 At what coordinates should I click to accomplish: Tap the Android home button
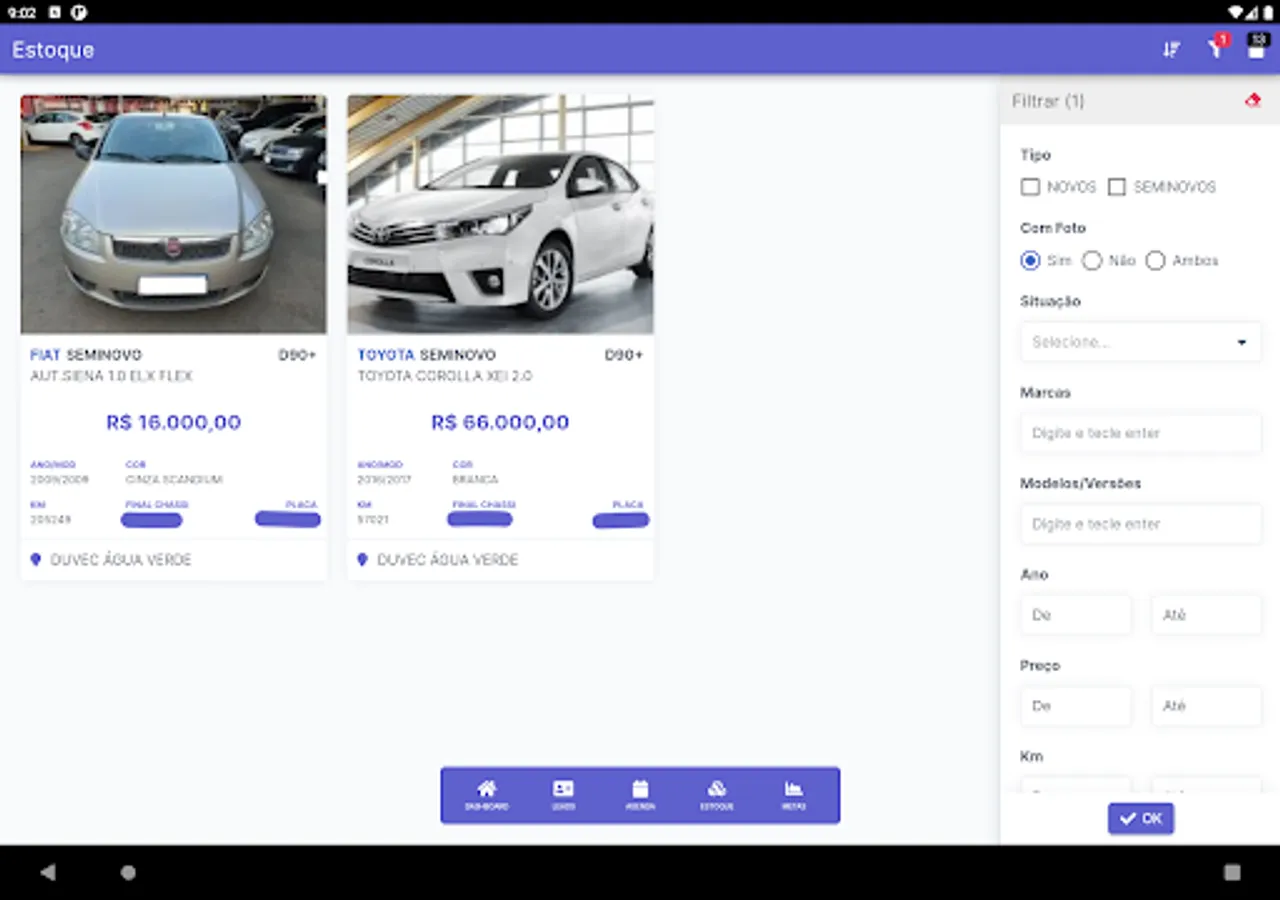[x=128, y=872]
